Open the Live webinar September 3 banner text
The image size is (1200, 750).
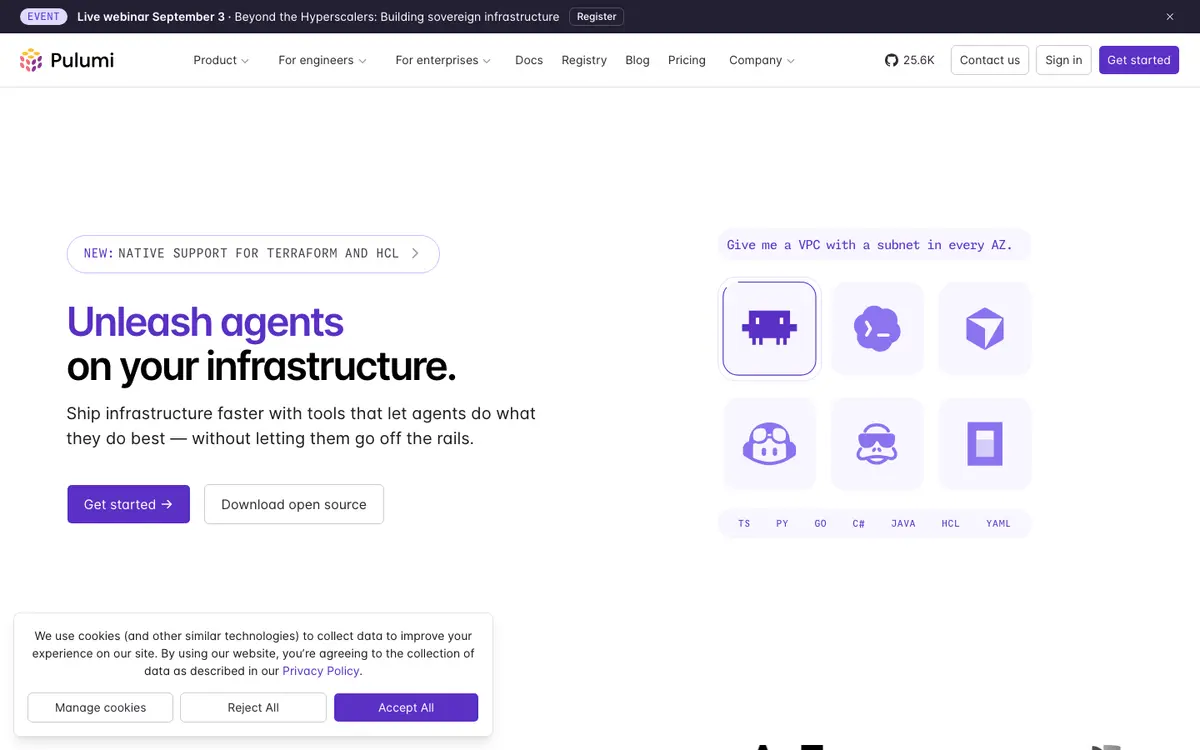(318, 17)
